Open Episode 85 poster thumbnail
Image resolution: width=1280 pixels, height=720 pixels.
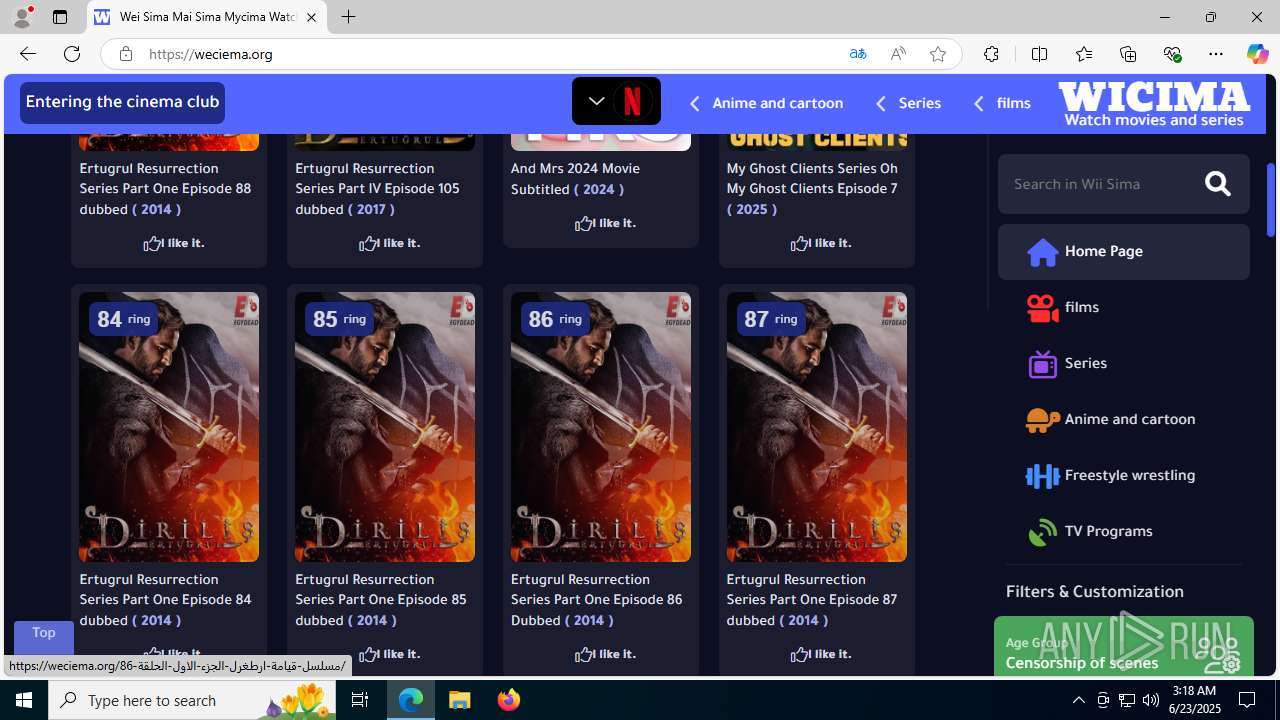[385, 427]
